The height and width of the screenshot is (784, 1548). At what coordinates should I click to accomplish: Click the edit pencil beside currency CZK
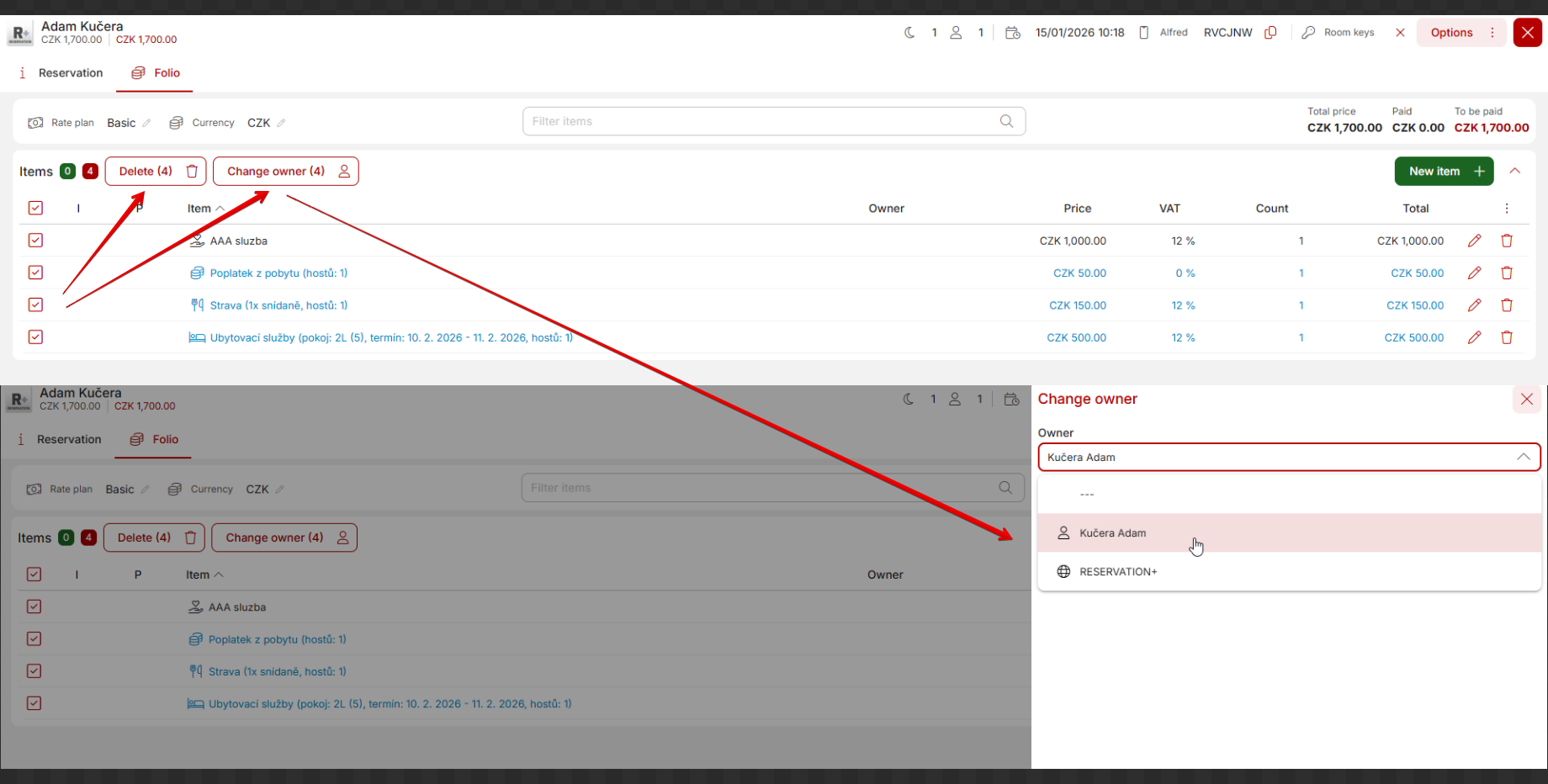(281, 123)
